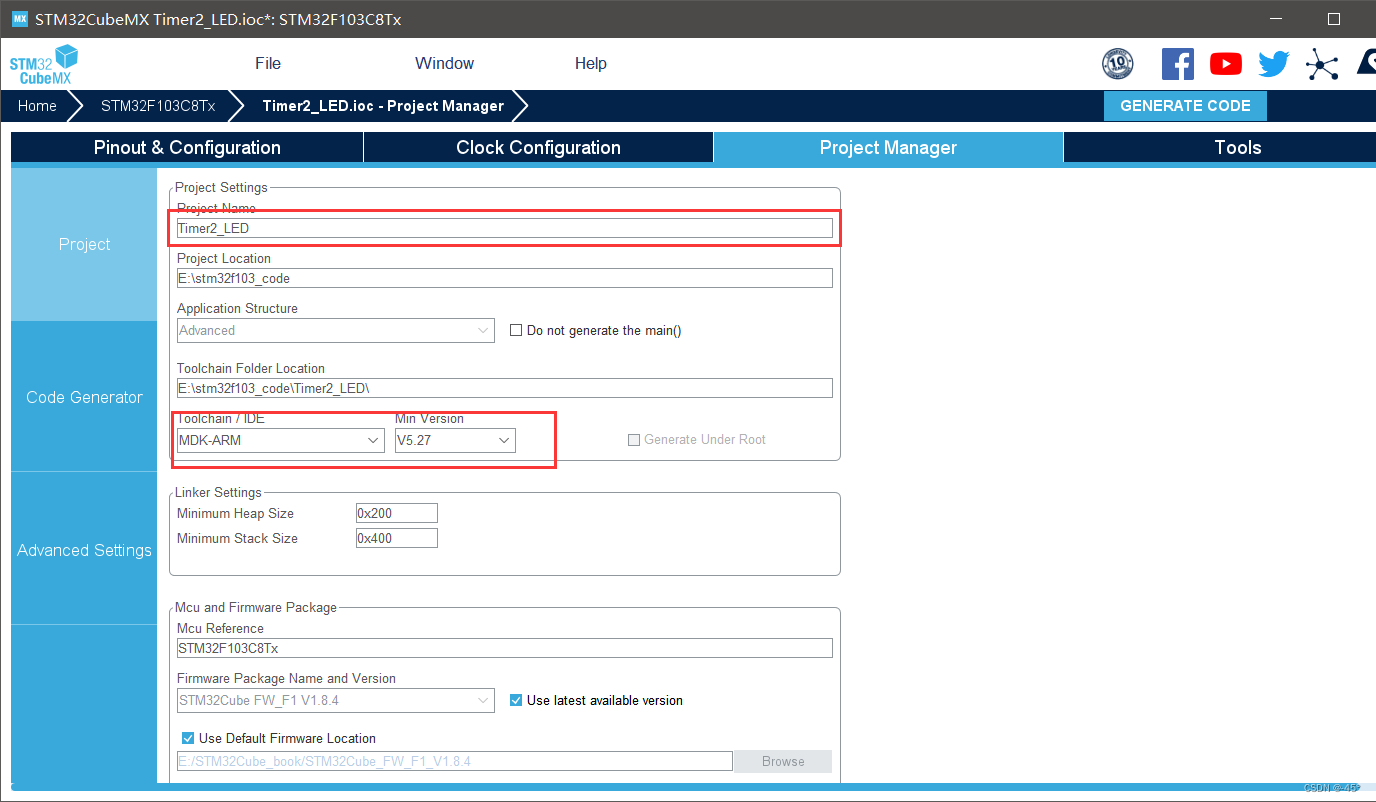Viewport: 1376px width, 802px height.
Task: Open the YouTube icon link
Action: (1226, 64)
